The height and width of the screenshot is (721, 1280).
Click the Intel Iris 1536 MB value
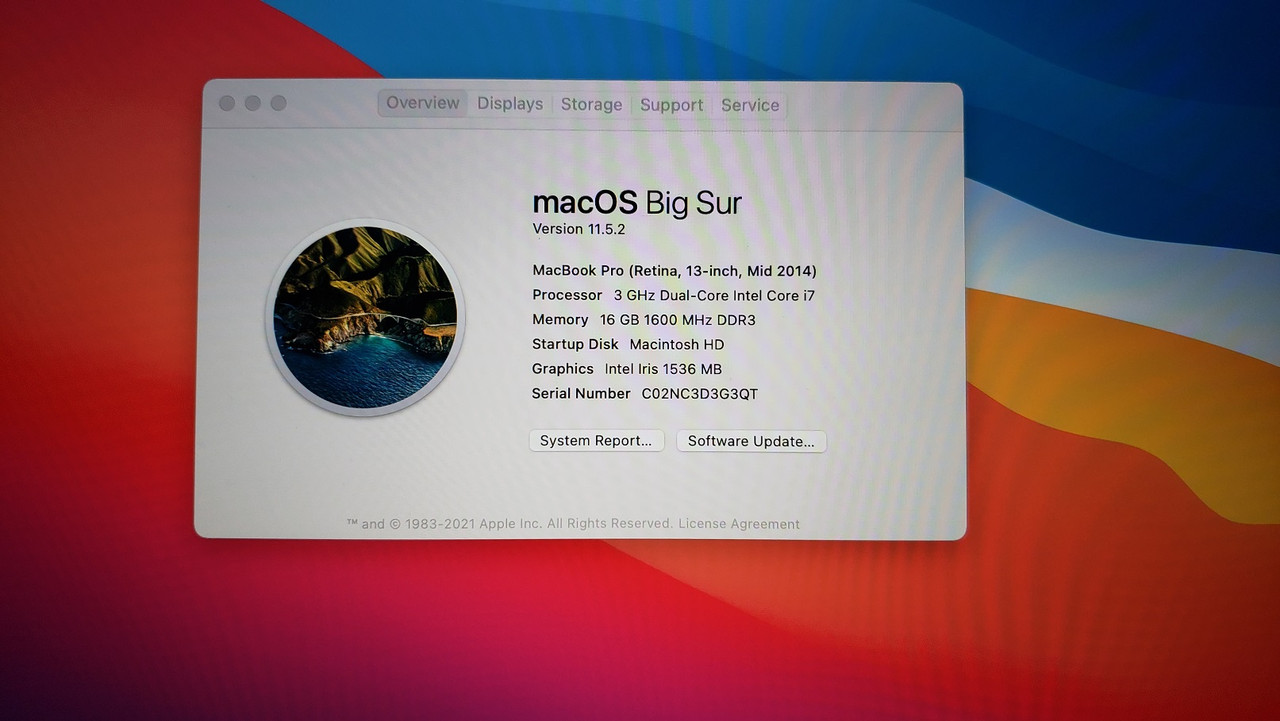click(x=663, y=369)
